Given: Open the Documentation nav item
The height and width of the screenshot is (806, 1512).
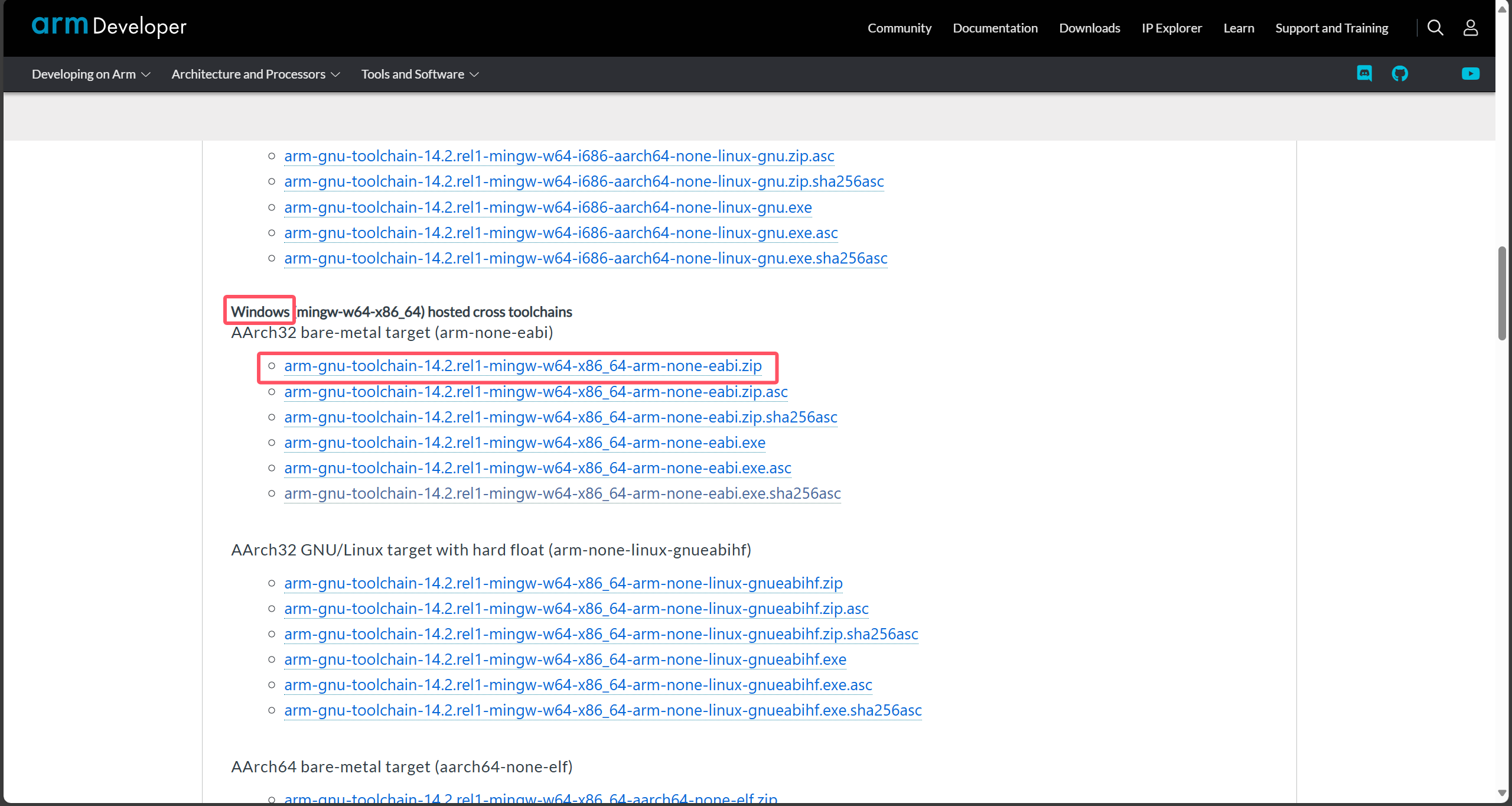Looking at the screenshot, I should point(995,28).
